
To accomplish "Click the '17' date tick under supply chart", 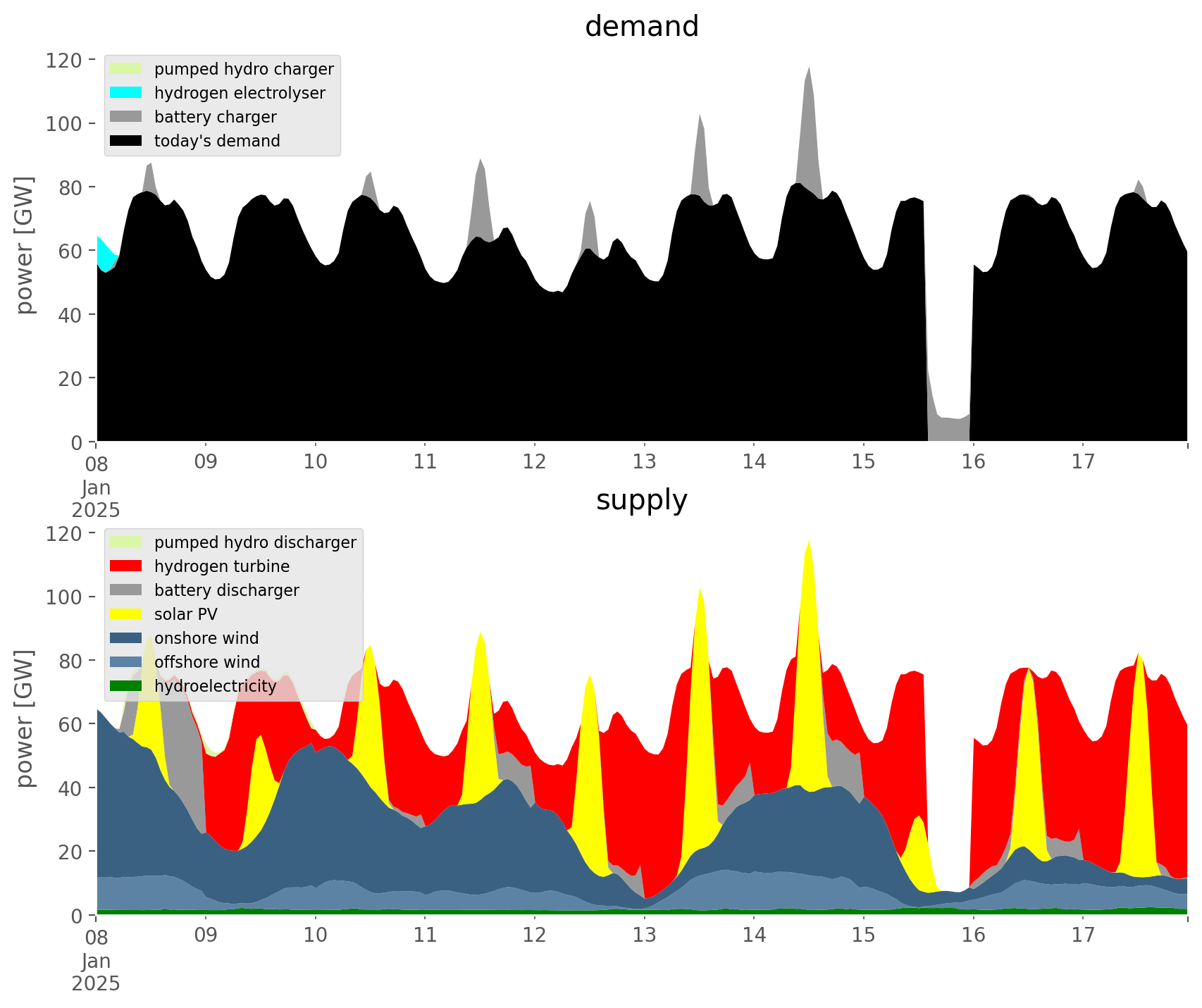I will pyautogui.click(x=1083, y=935).
